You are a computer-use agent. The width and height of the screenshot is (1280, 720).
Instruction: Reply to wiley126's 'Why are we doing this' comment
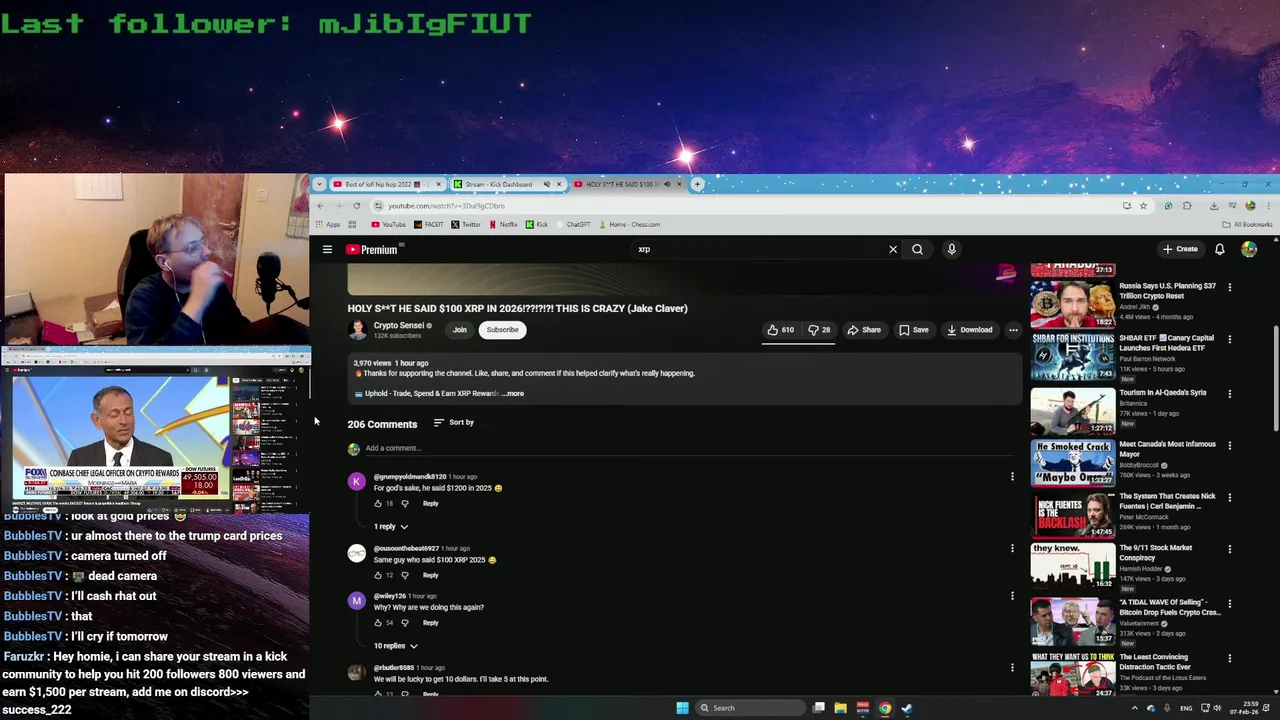[x=430, y=623]
